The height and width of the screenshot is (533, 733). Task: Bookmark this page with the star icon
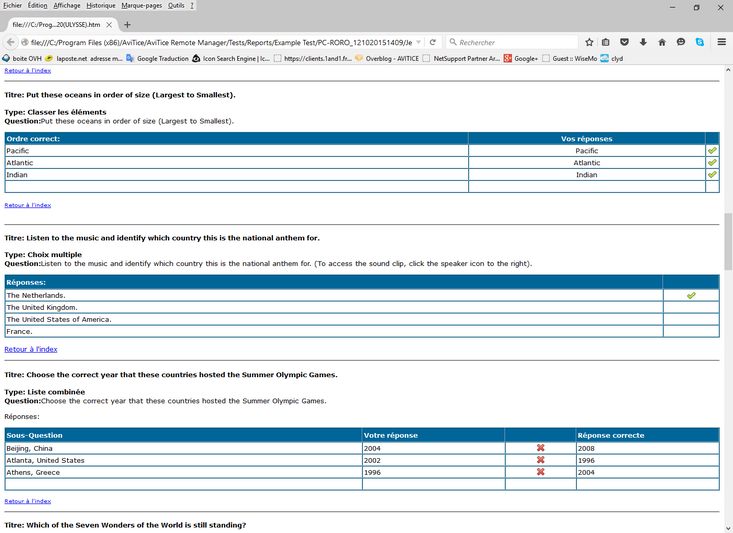tap(589, 42)
